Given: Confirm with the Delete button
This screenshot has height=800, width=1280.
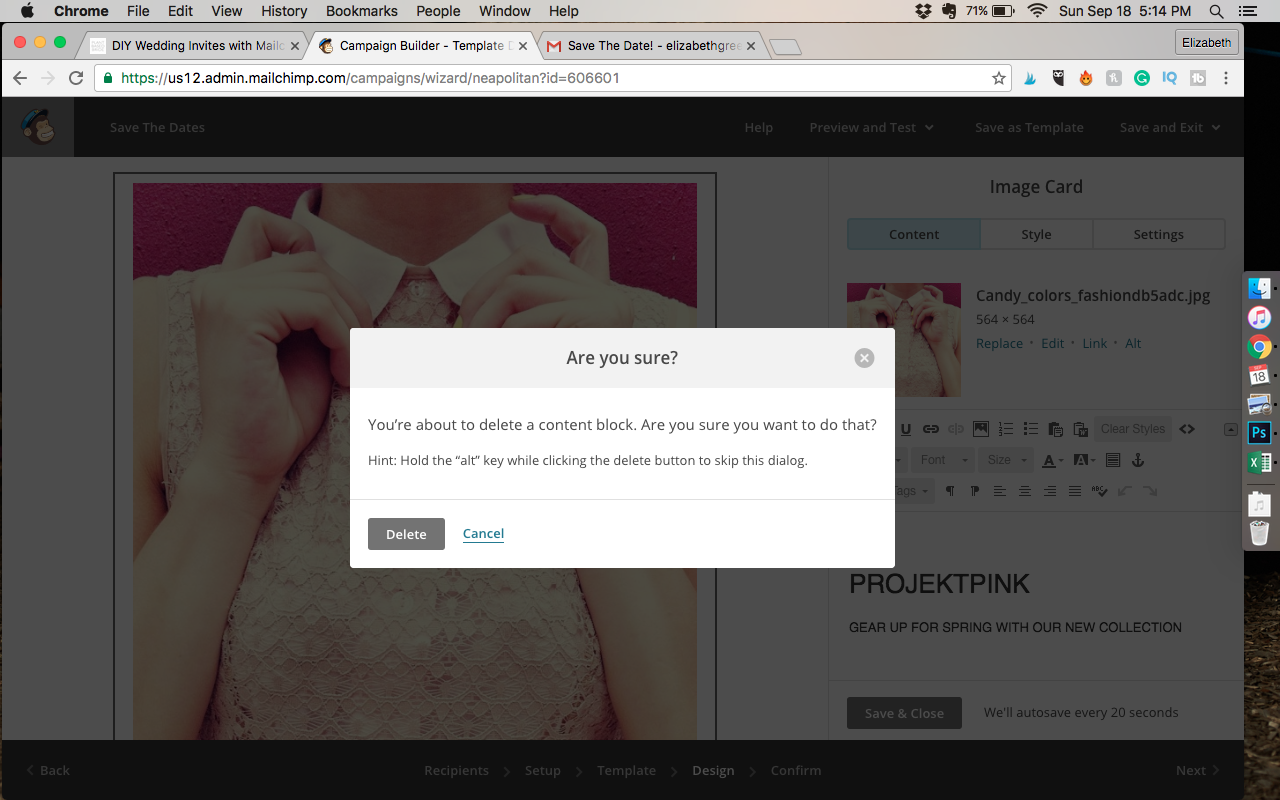Looking at the screenshot, I should pyautogui.click(x=406, y=534).
